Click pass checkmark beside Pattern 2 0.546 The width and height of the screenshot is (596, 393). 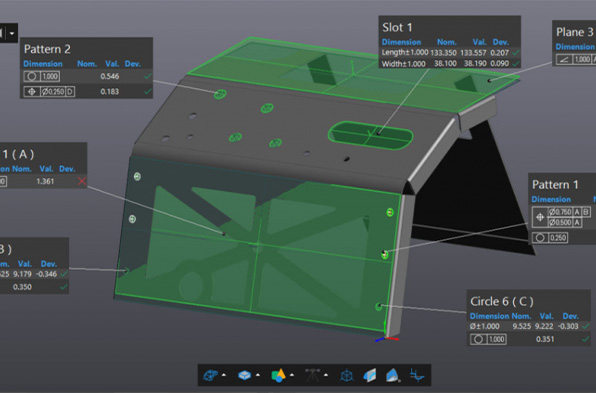pos(147,76)
